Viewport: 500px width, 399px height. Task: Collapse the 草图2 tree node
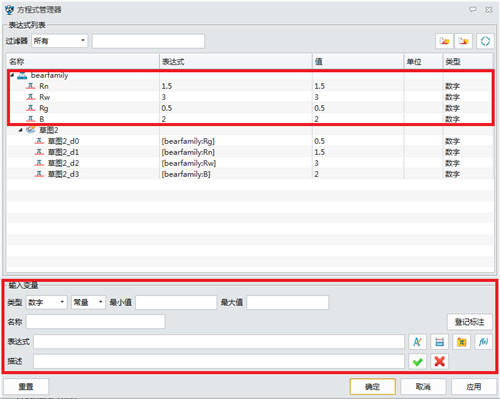(x=21, y=130)
